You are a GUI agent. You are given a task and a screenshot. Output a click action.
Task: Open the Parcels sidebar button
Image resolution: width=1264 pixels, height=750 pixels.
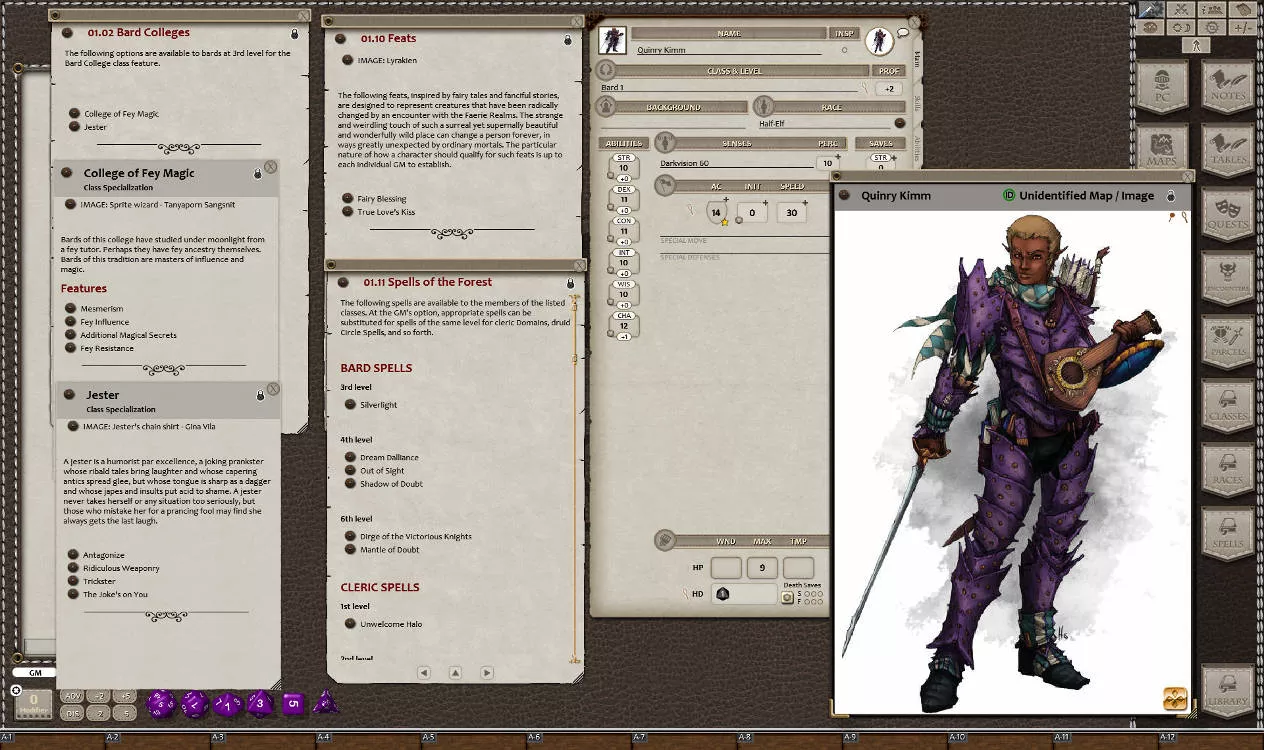1227,344
